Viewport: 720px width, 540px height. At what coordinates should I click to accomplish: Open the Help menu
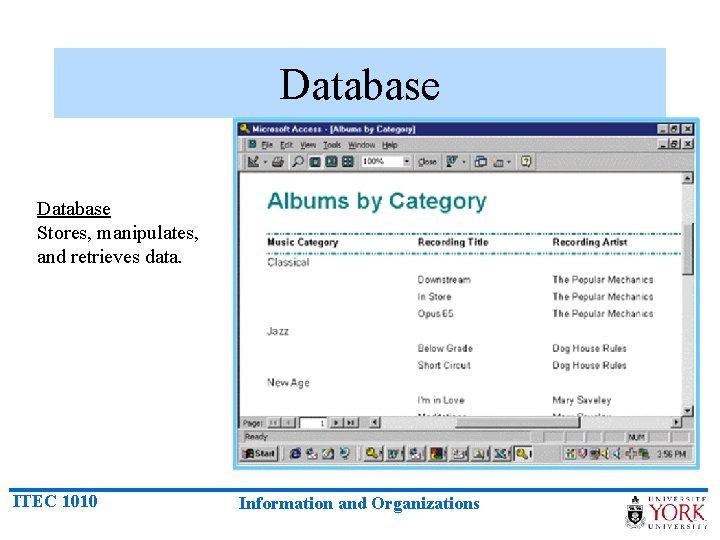coord(389,145)
